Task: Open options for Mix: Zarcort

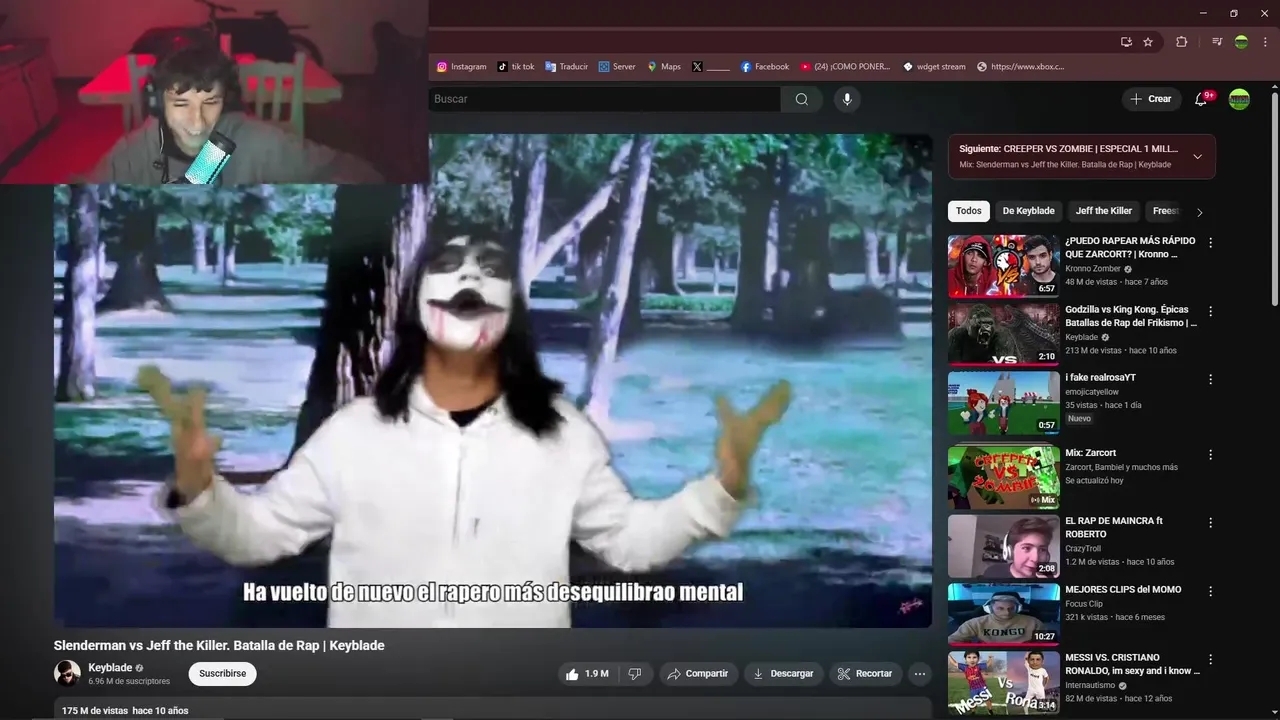Action: tap(1210, 454)
